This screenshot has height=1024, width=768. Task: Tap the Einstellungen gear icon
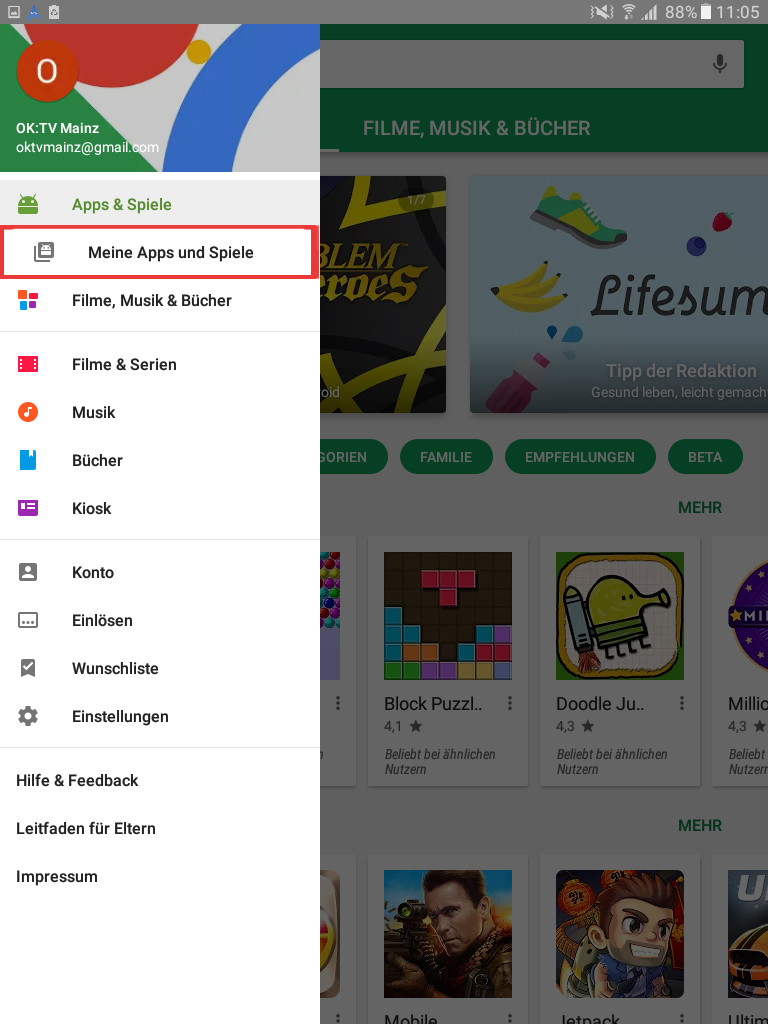(27, 716)
